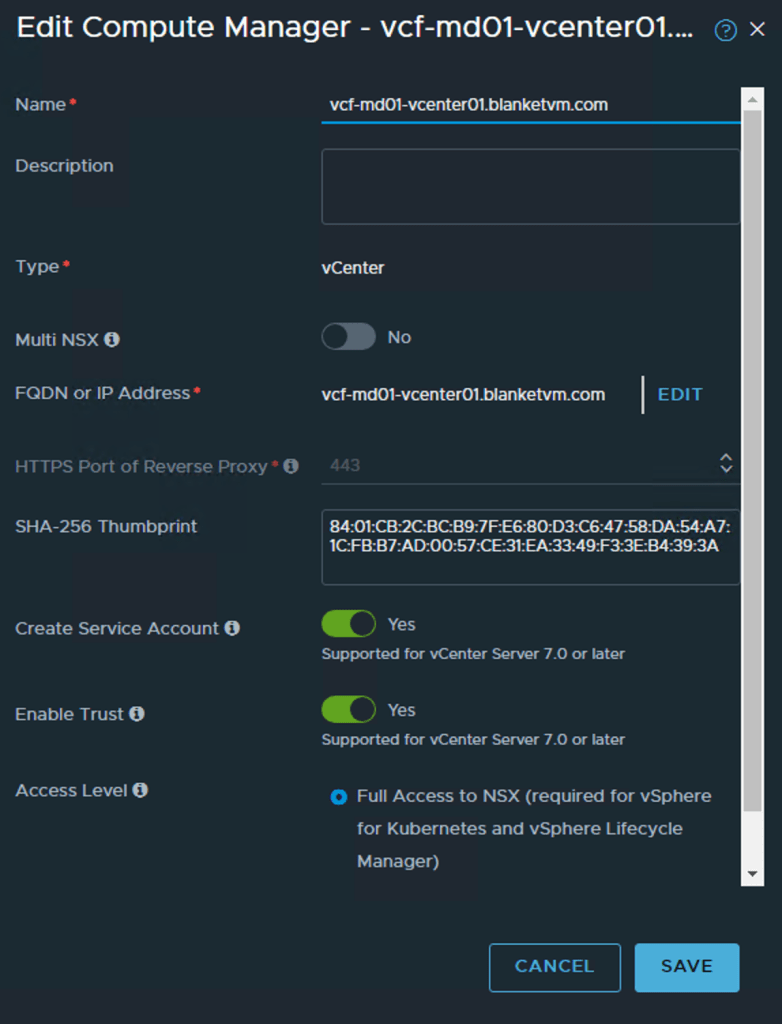Screen dimensions: 782x1024
Task: Click the SHA-256 Thumbprint label
Action: point(106,526)
